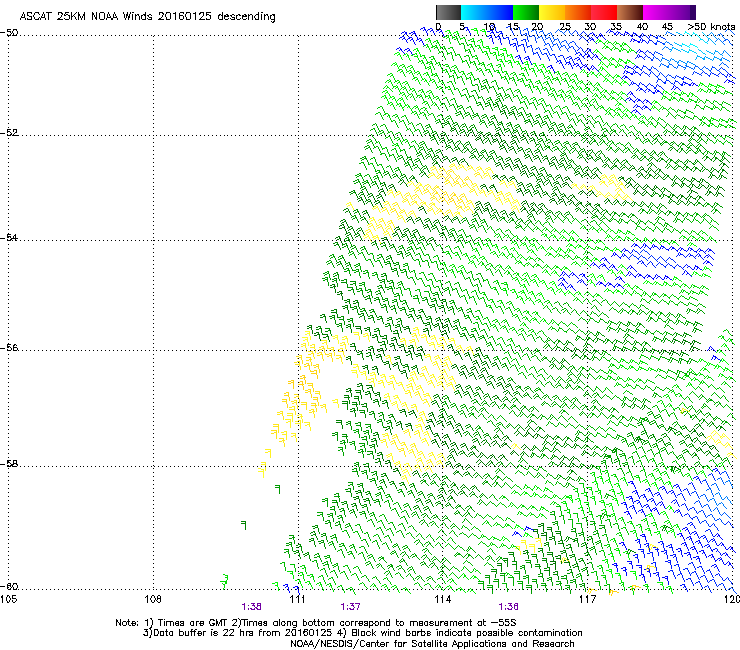Pick the brown 35-40 knots legend swatch
The height and width of the screenshot is (650, 740).
click(630, 12)
